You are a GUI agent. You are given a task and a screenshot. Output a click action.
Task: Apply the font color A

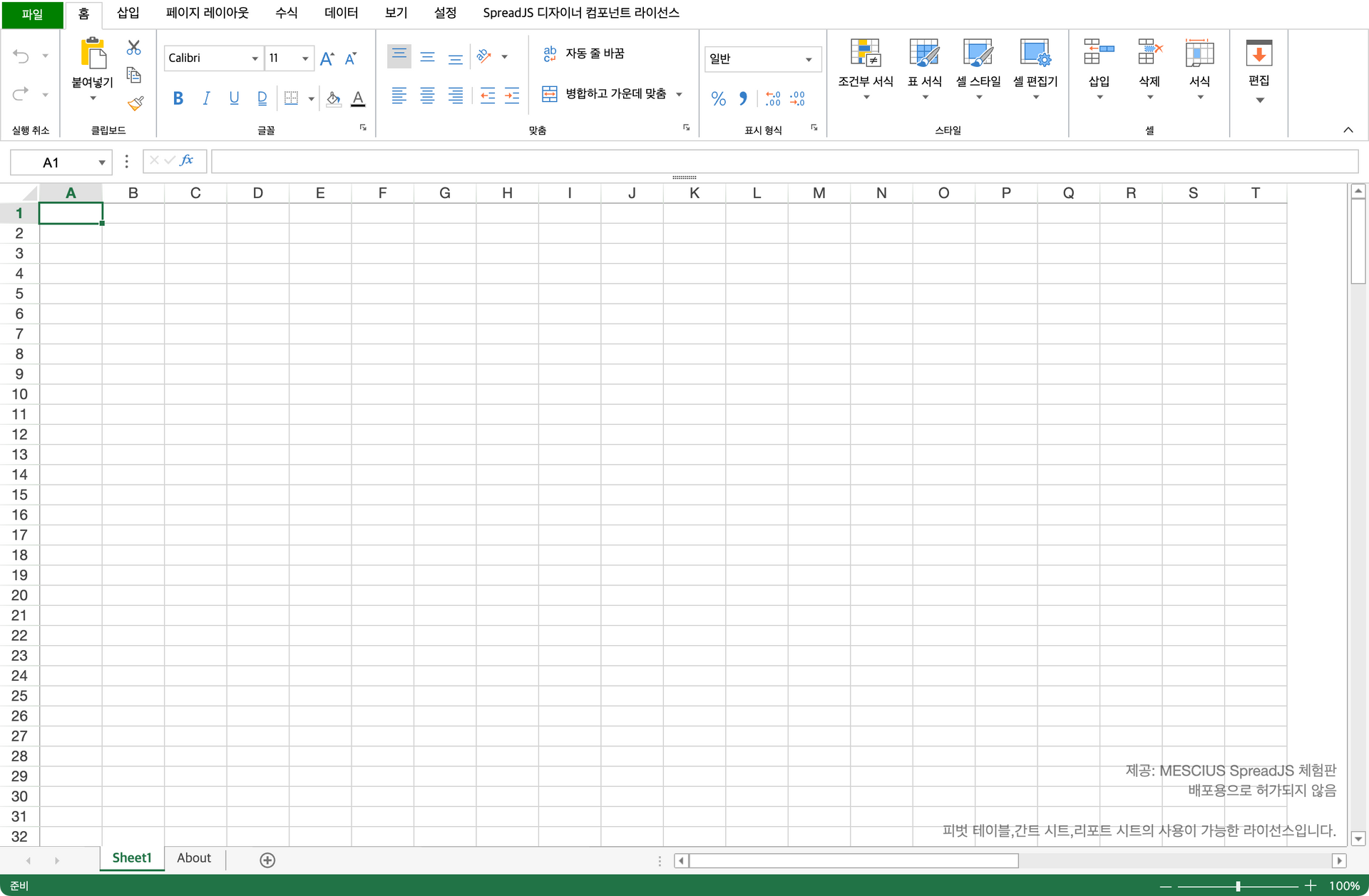pyautogui.click(x=358, y=98)
